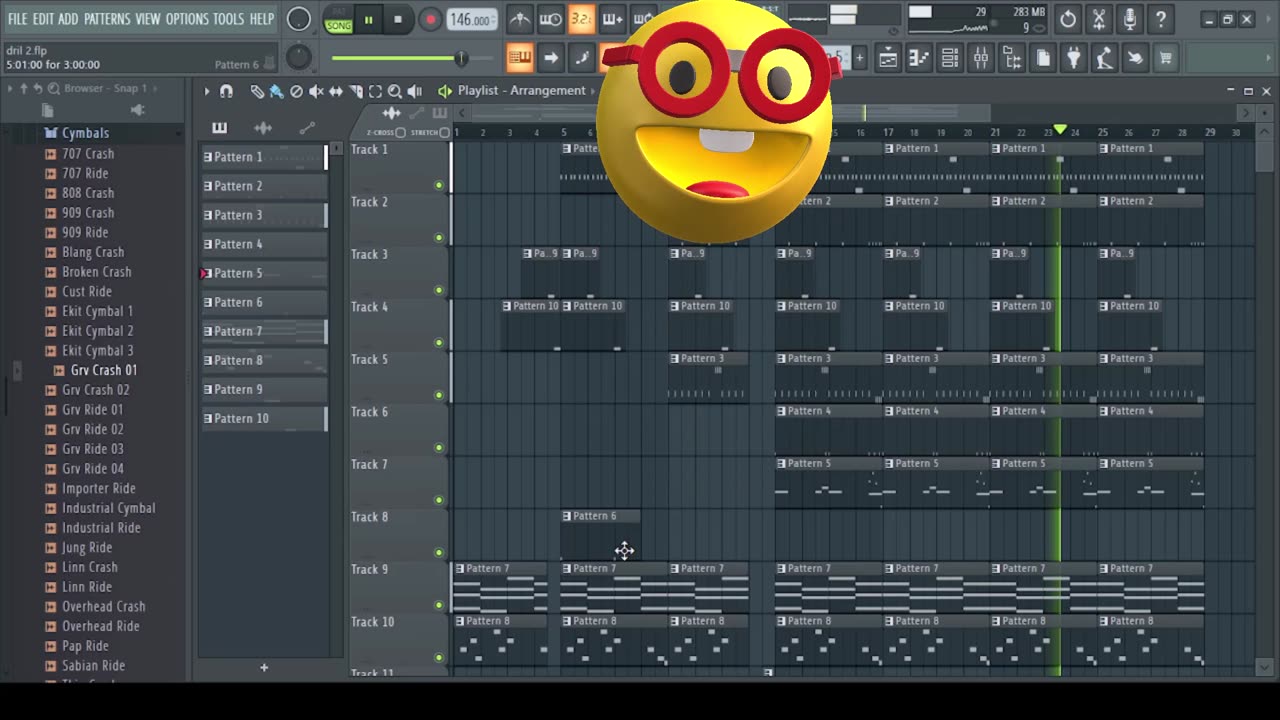
Task: Open the TOOLS menu
Action: (229, 19)
